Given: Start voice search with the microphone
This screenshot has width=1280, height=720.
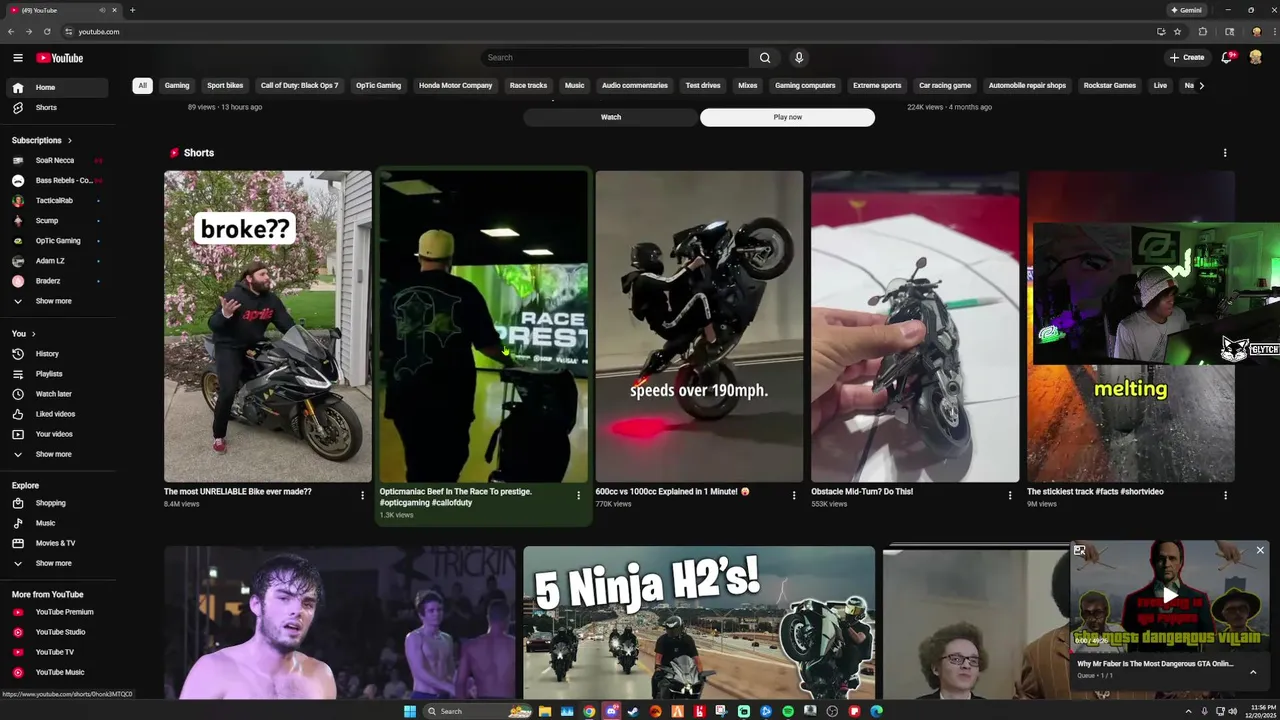Looking at the screenshot, I should tap(798, 58).
